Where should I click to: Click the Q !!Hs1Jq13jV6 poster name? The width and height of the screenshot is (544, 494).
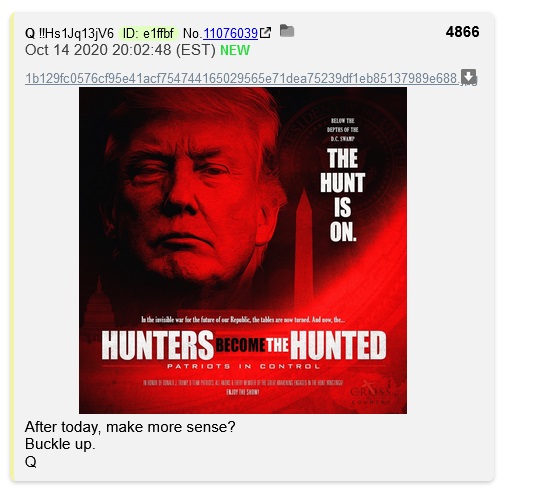click(x=69, y=33)
